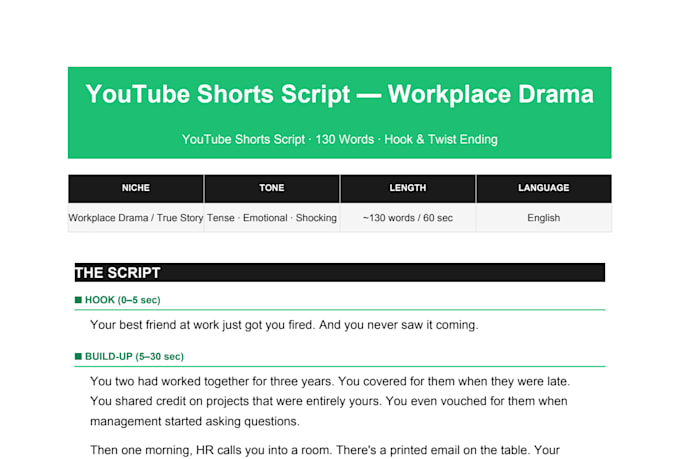Click the LENGTH column header
This screenshot has height=459, width=680.
point(408,188)
